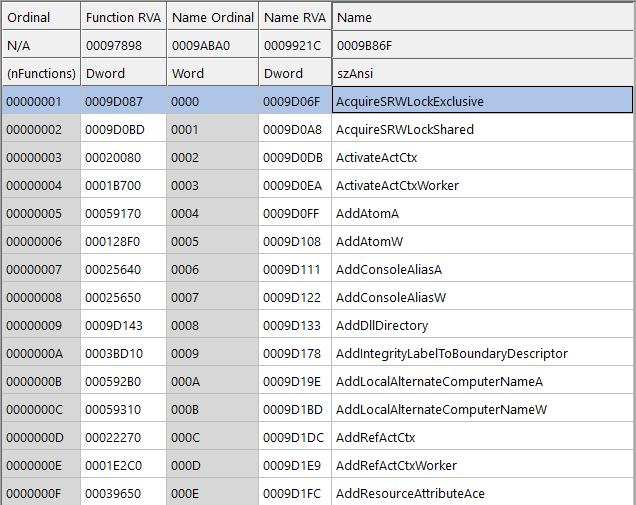Click Function RVA value 0009D143

pos(123,325)
